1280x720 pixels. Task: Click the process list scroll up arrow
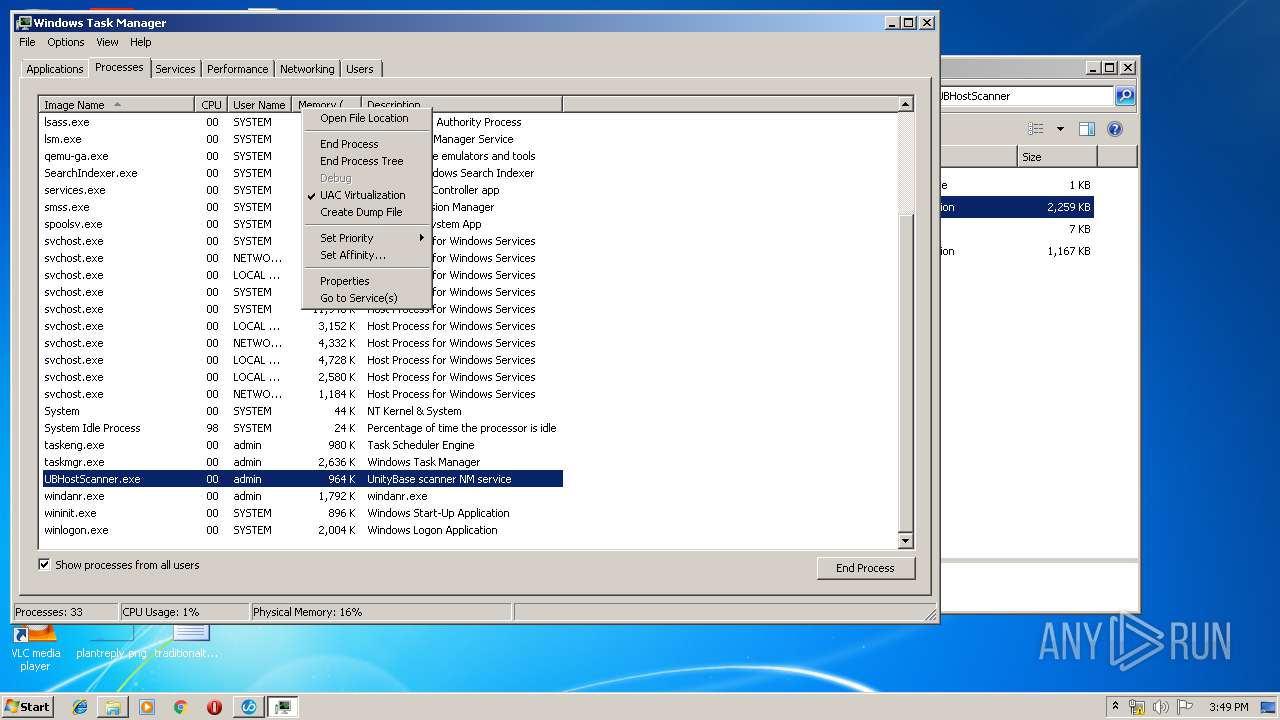coord(905,105)
